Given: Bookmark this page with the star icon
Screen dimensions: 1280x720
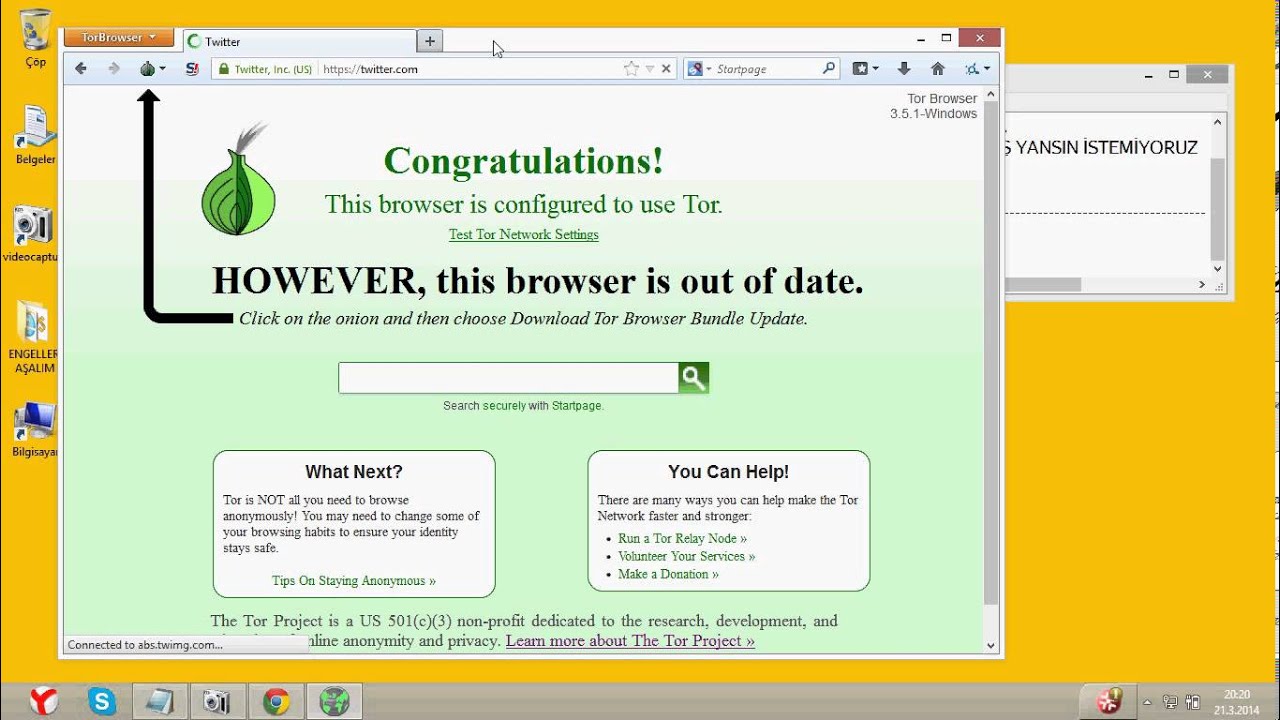Looking at the screenshot, I should click(x=631, y=69).
